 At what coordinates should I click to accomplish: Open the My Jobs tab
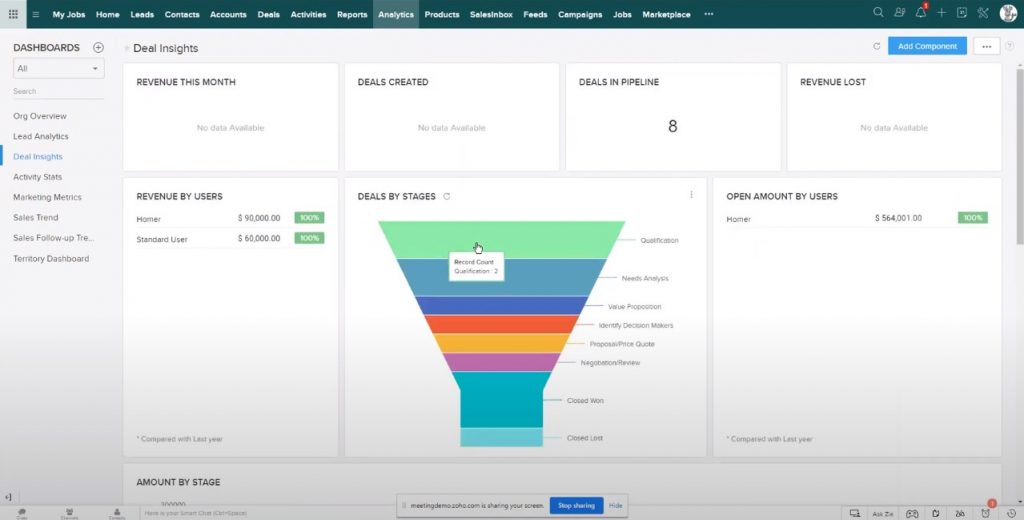point(69,14)
